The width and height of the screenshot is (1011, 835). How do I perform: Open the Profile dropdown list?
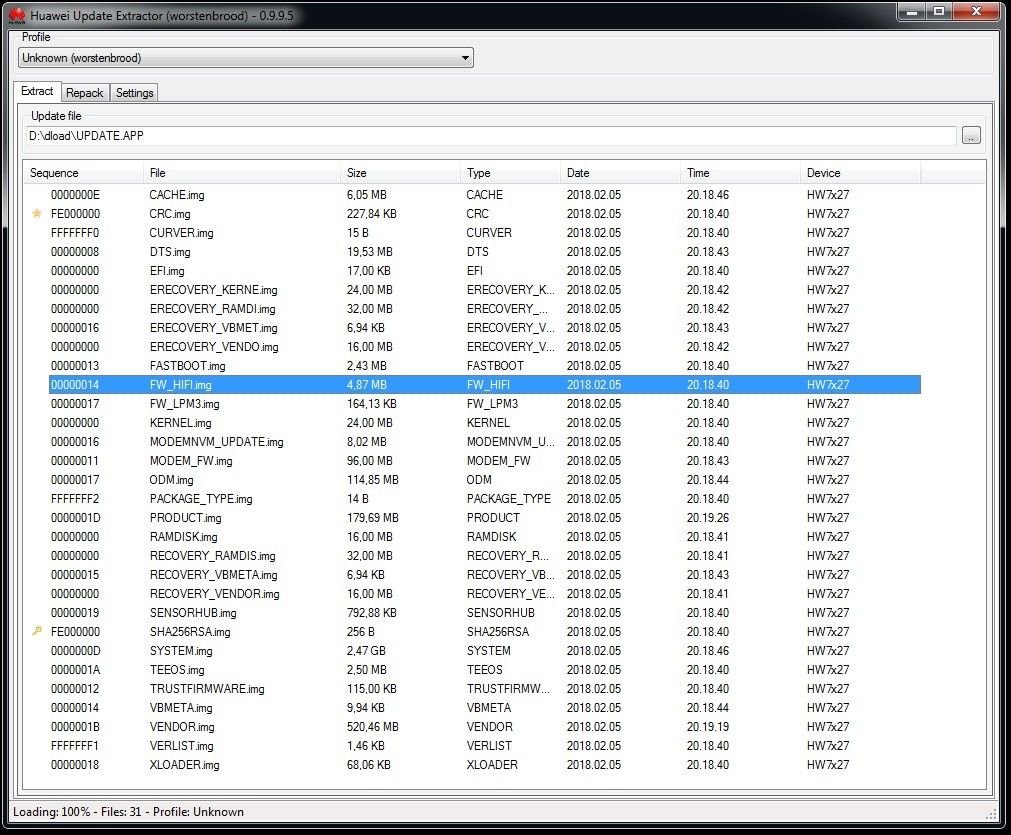[x=246, y=58]
